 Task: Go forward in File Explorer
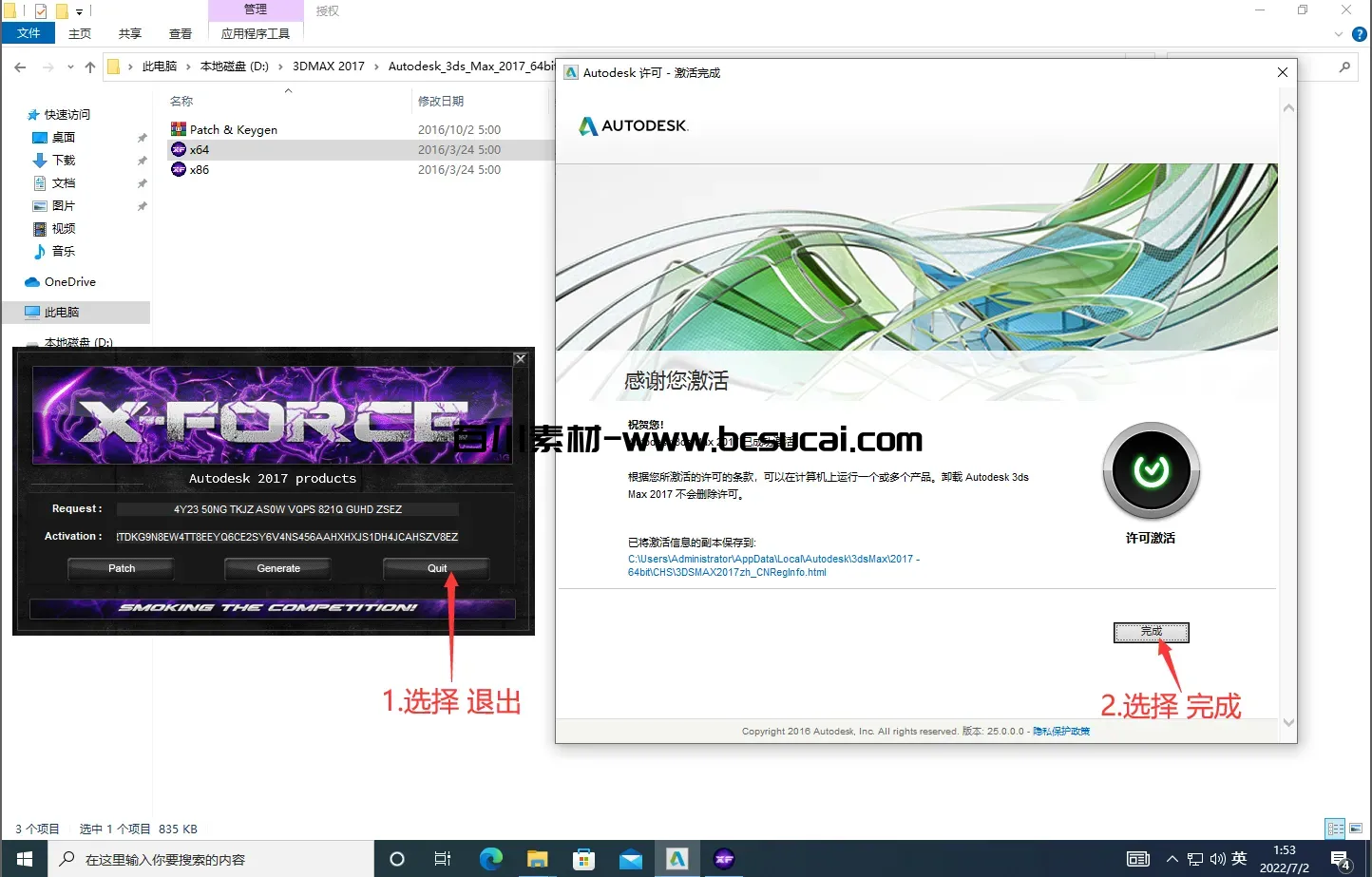(48, 67)
